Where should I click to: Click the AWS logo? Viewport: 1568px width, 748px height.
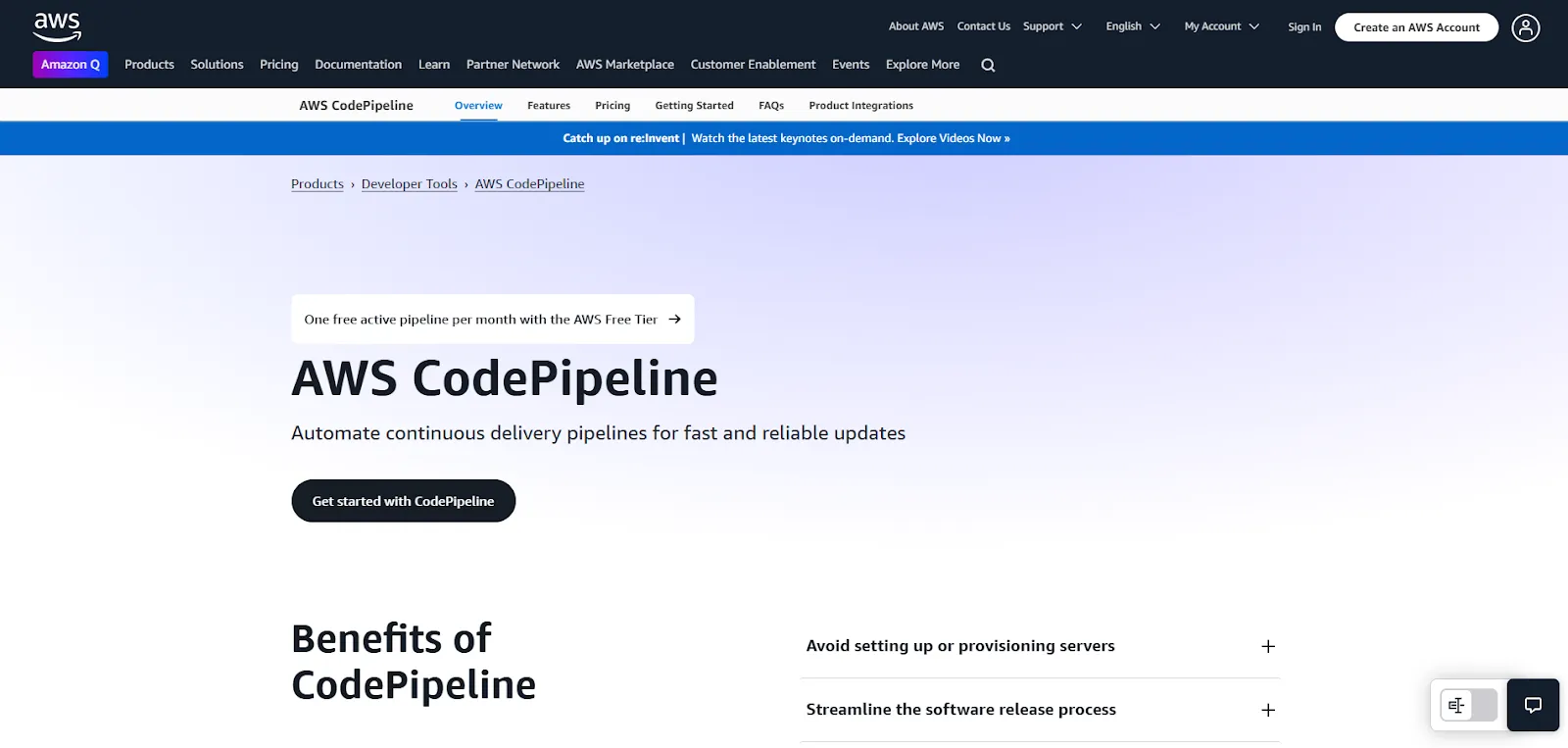click(x=57, y=27)
